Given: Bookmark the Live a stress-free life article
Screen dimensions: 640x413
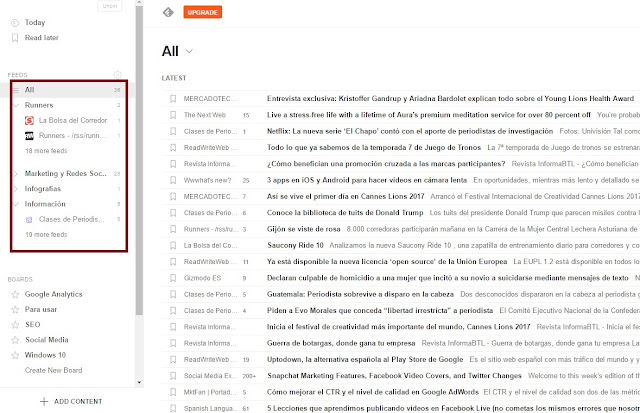Looking at the screenshot, I should (173, 115).
